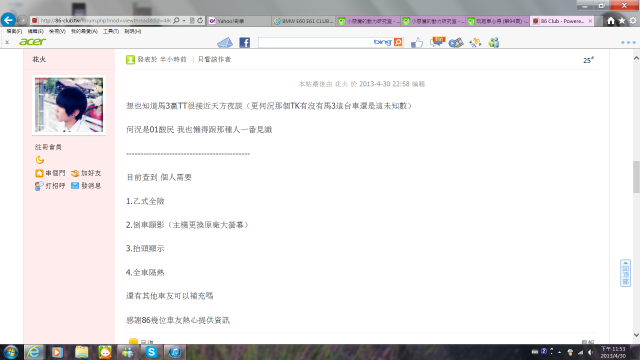This screenshot has width=640, height=360.
Task: Click the 花火 user avatar picture
Action: tap(69, 105)
